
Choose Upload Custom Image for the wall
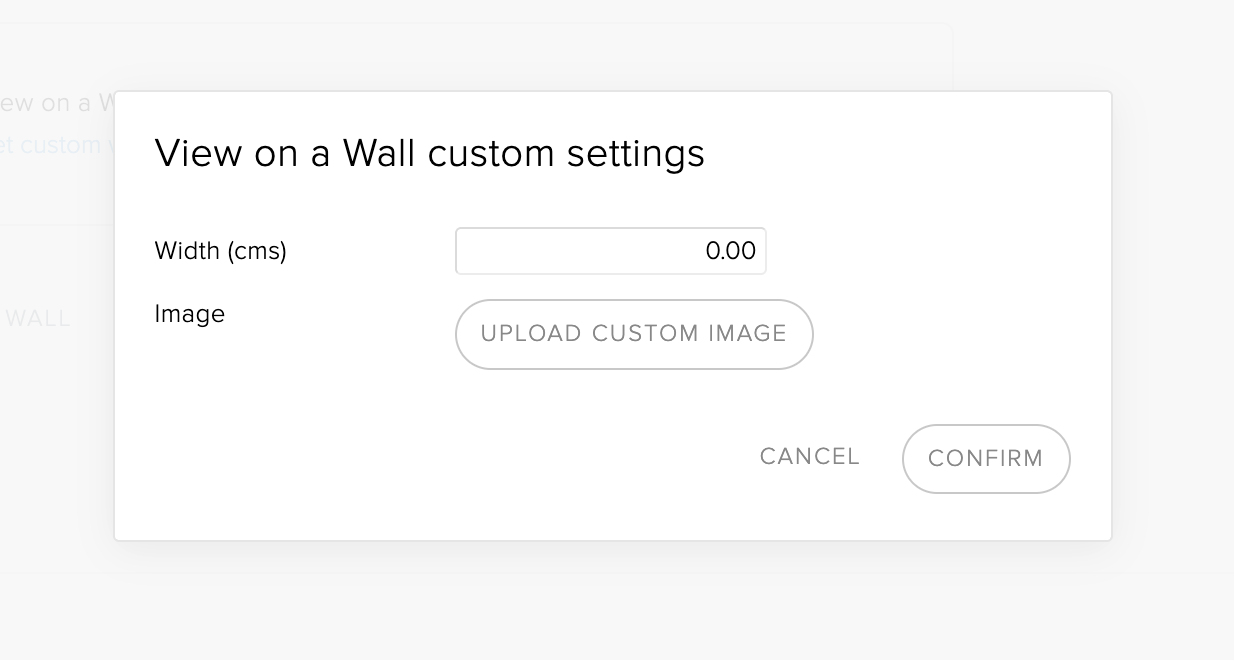tap(634, 334)
